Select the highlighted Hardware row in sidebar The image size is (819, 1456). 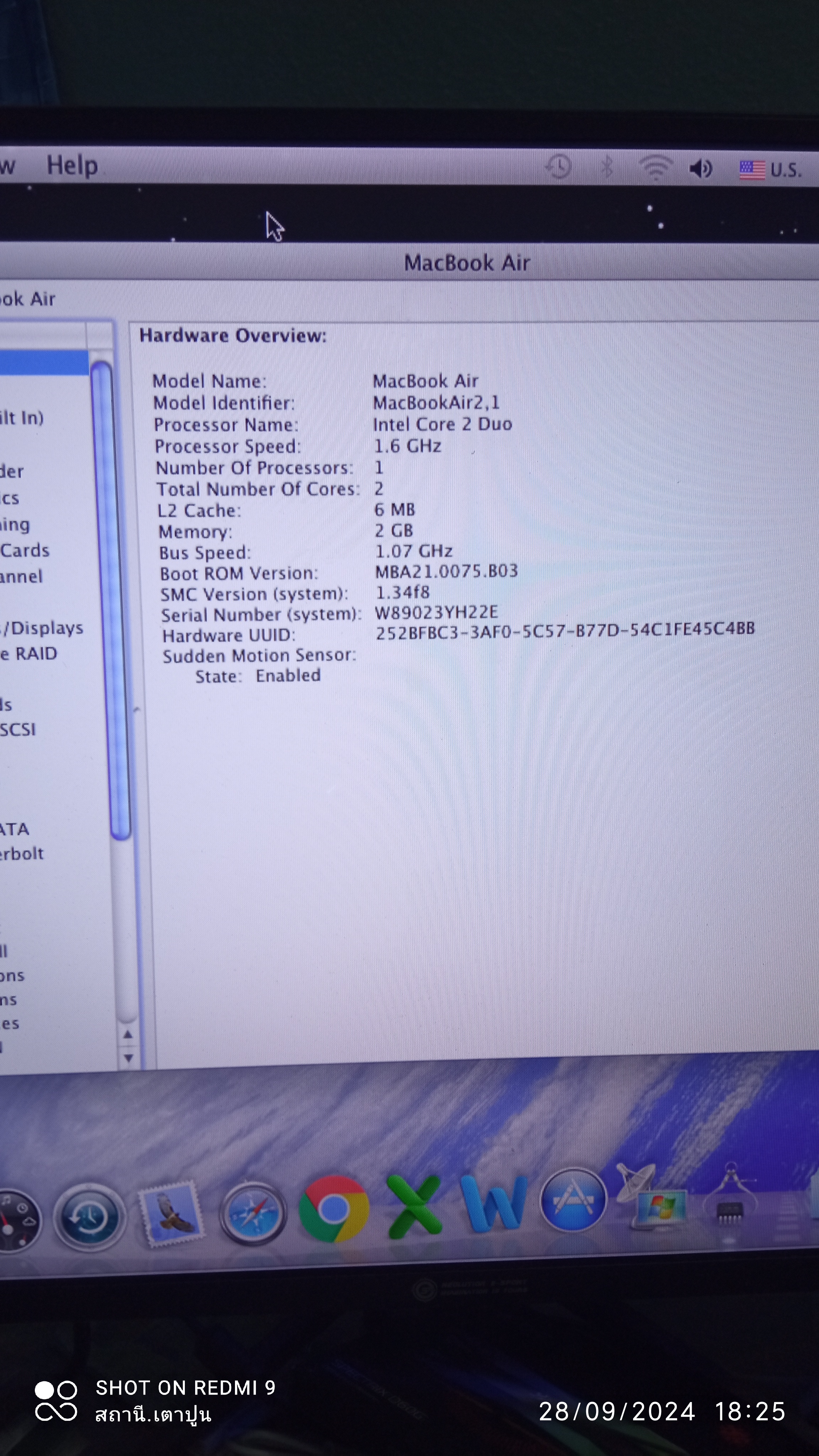[44, 362]
